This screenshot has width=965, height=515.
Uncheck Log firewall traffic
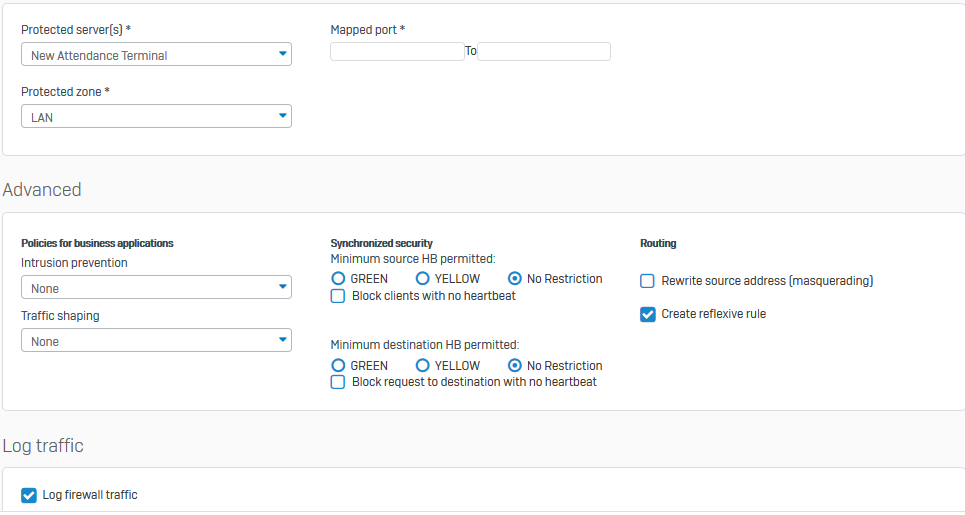click(x=29, y=495)
